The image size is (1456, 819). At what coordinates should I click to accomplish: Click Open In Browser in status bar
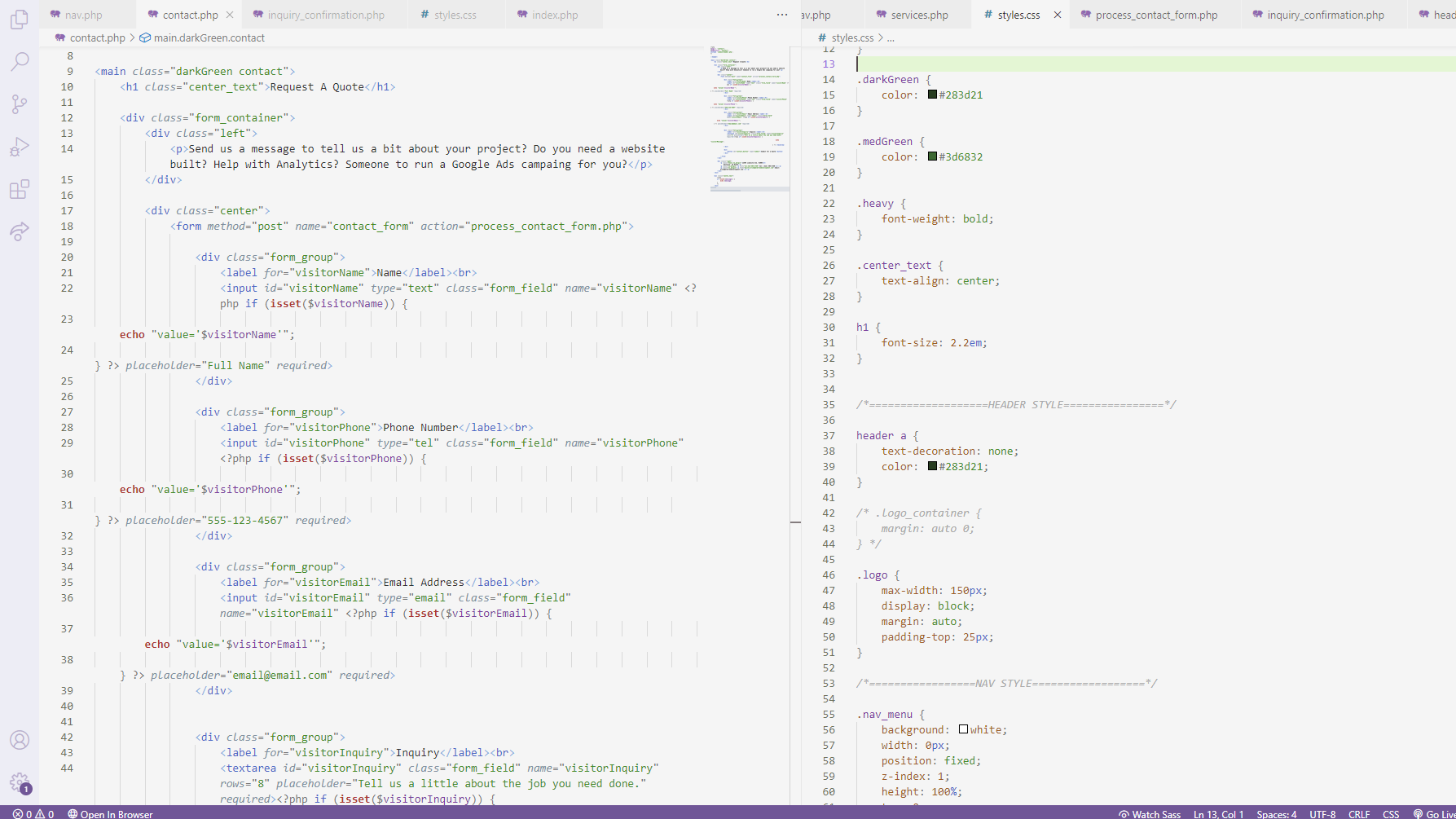(x=110, y=813)
